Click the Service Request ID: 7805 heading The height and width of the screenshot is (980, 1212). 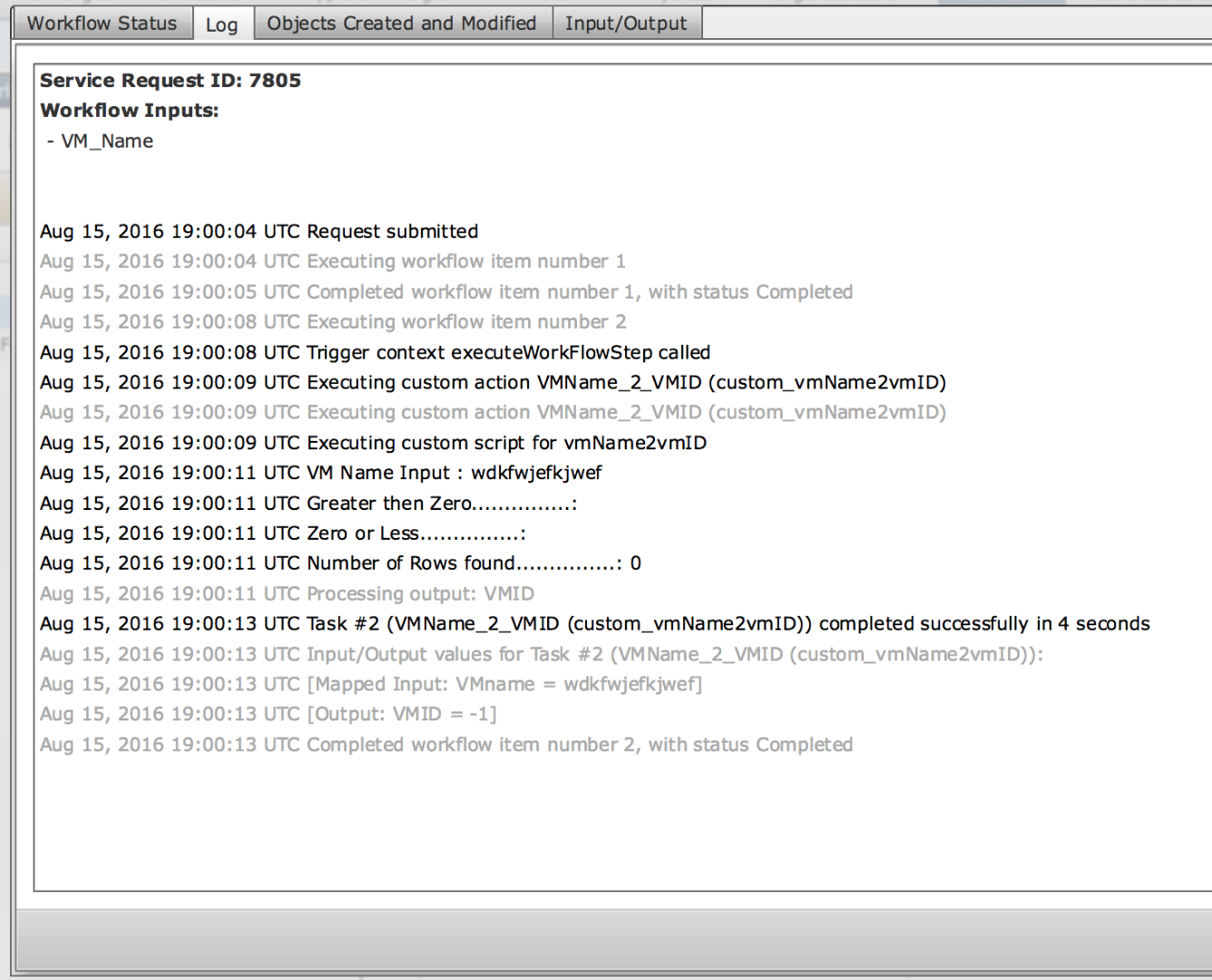pyautogui.click(x=171, y=81)
